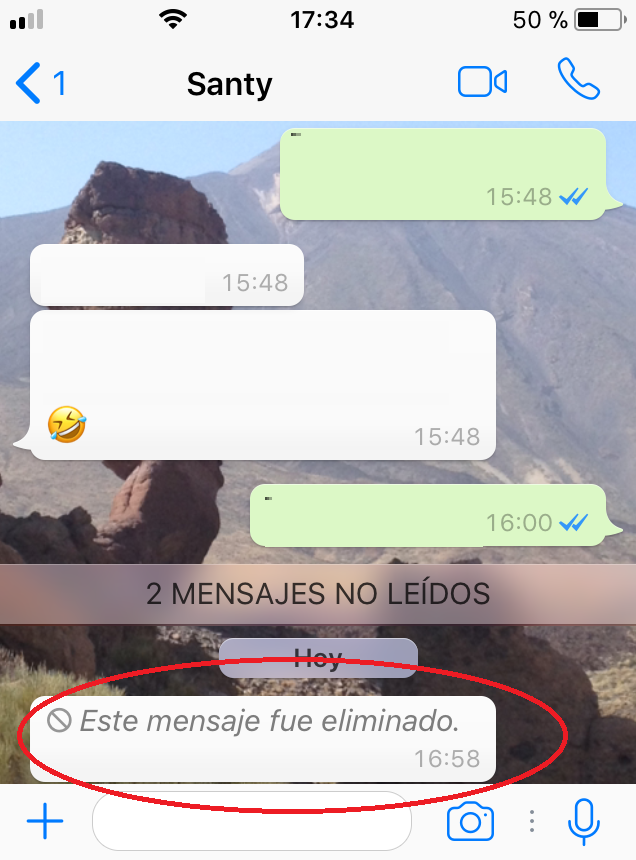Viewport: 636px width, 860px height.
Task: Tap the double blue checkmarks at 16:00
Action: pos(573,522)
